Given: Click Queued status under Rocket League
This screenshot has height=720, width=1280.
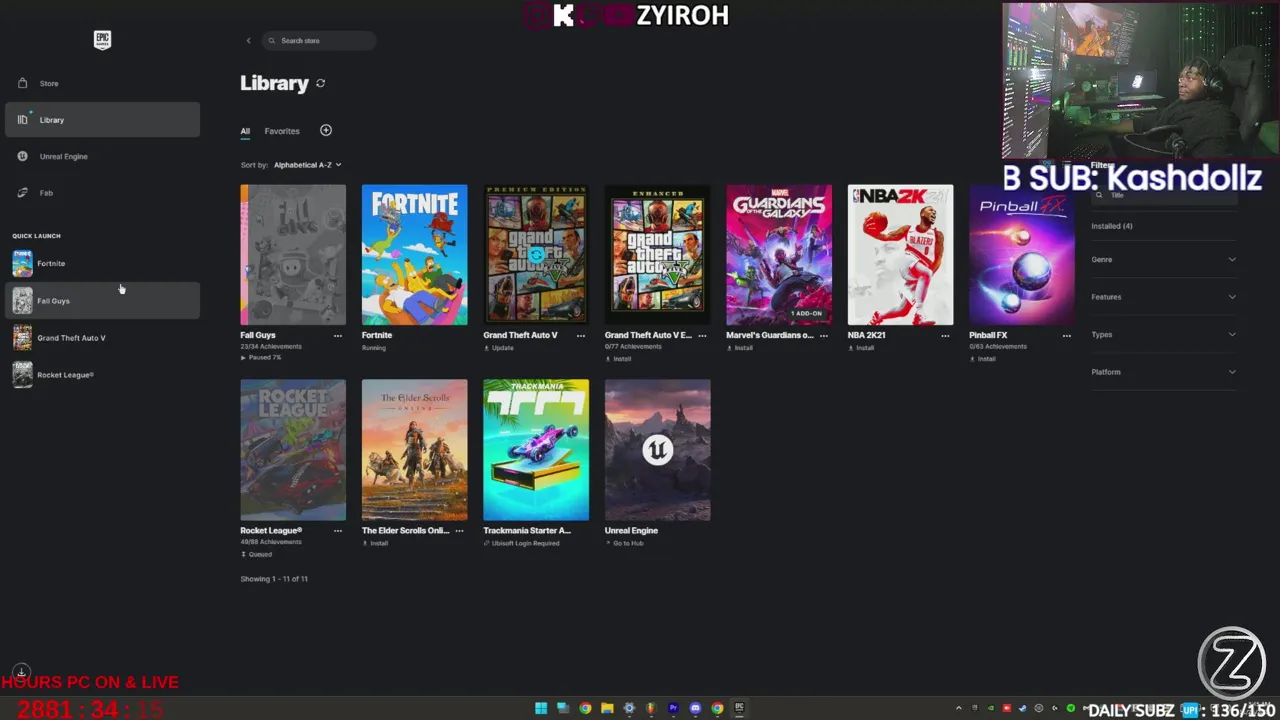Looking at the screenshot, I should point(256,554).
